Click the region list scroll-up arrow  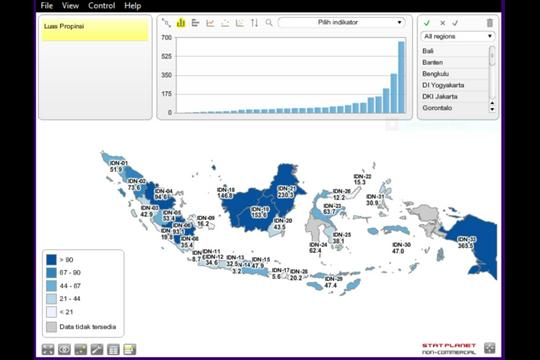pos(492,103)
